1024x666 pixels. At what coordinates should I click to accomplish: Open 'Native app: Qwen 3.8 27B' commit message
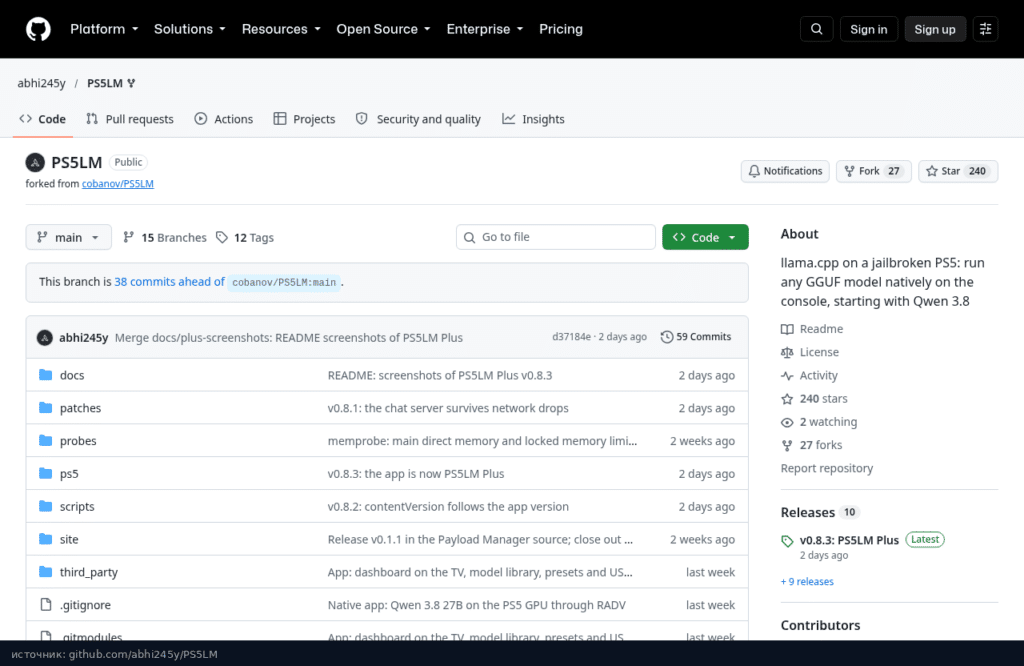(477, 605)
